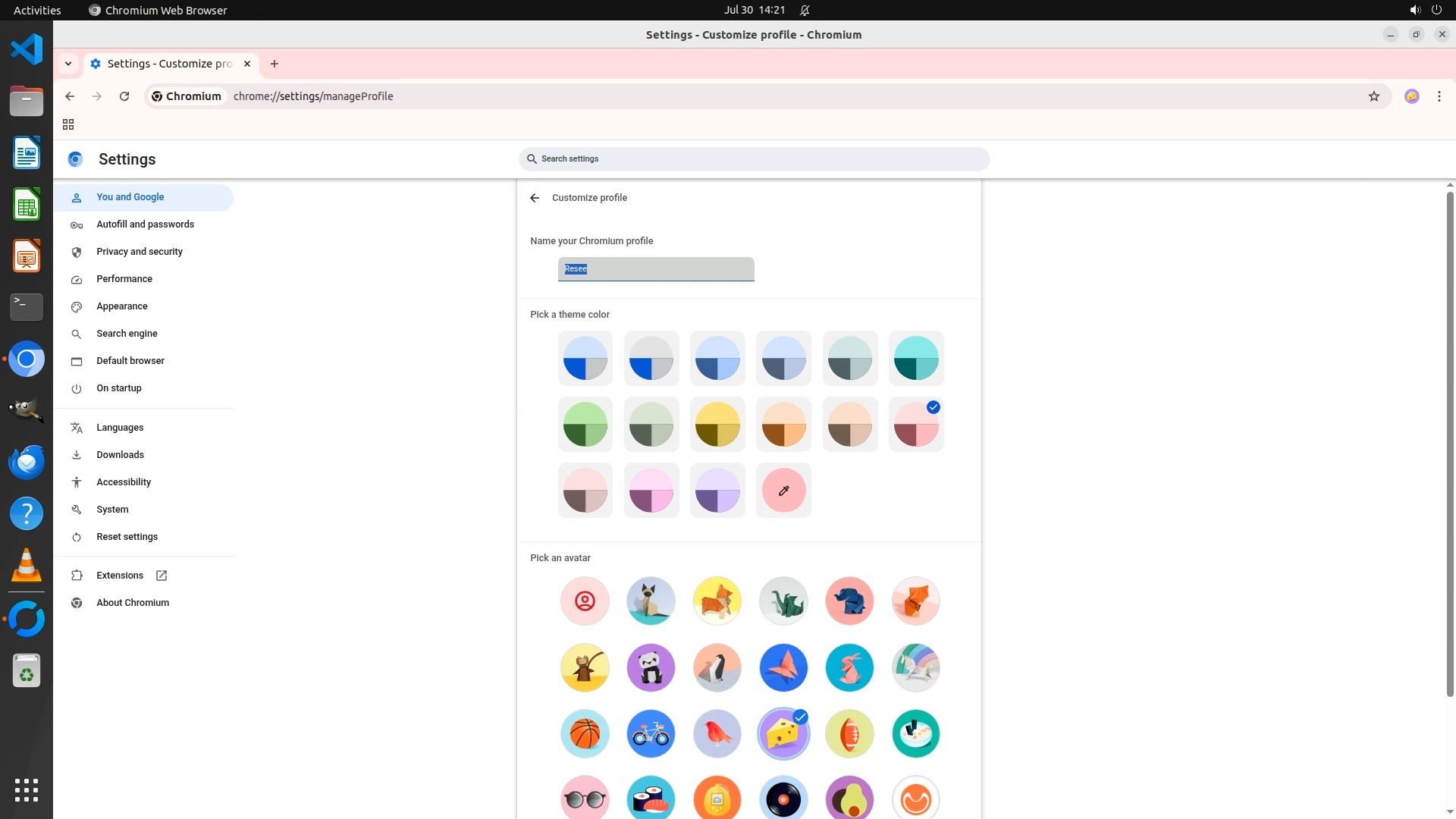Click the profile avatar in toolbar
The image size is (1456, 819).
[1411, 96]
